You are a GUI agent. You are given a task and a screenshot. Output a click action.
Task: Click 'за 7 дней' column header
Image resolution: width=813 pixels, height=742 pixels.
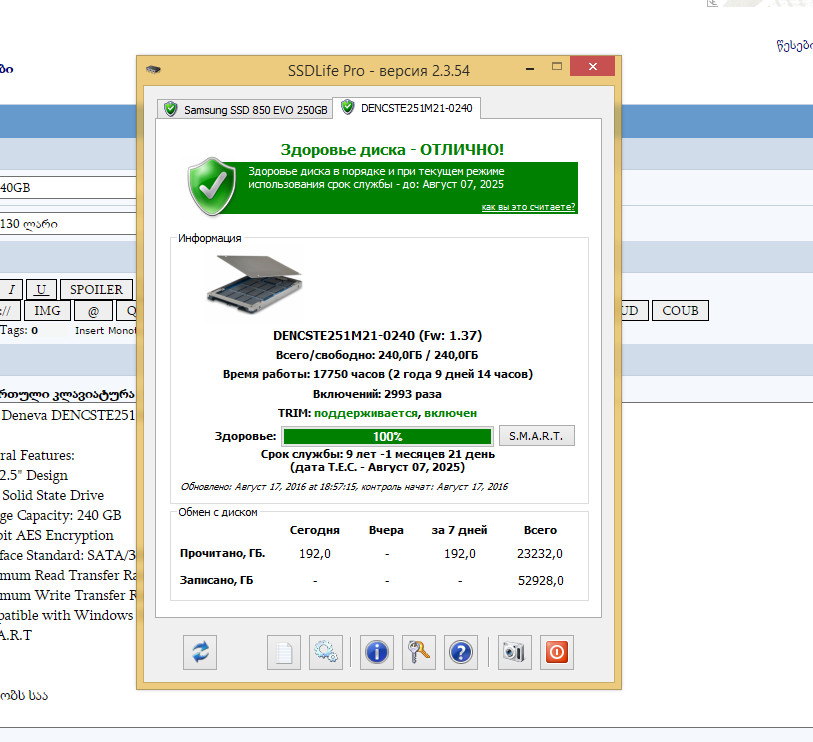(x=459, y=530)
